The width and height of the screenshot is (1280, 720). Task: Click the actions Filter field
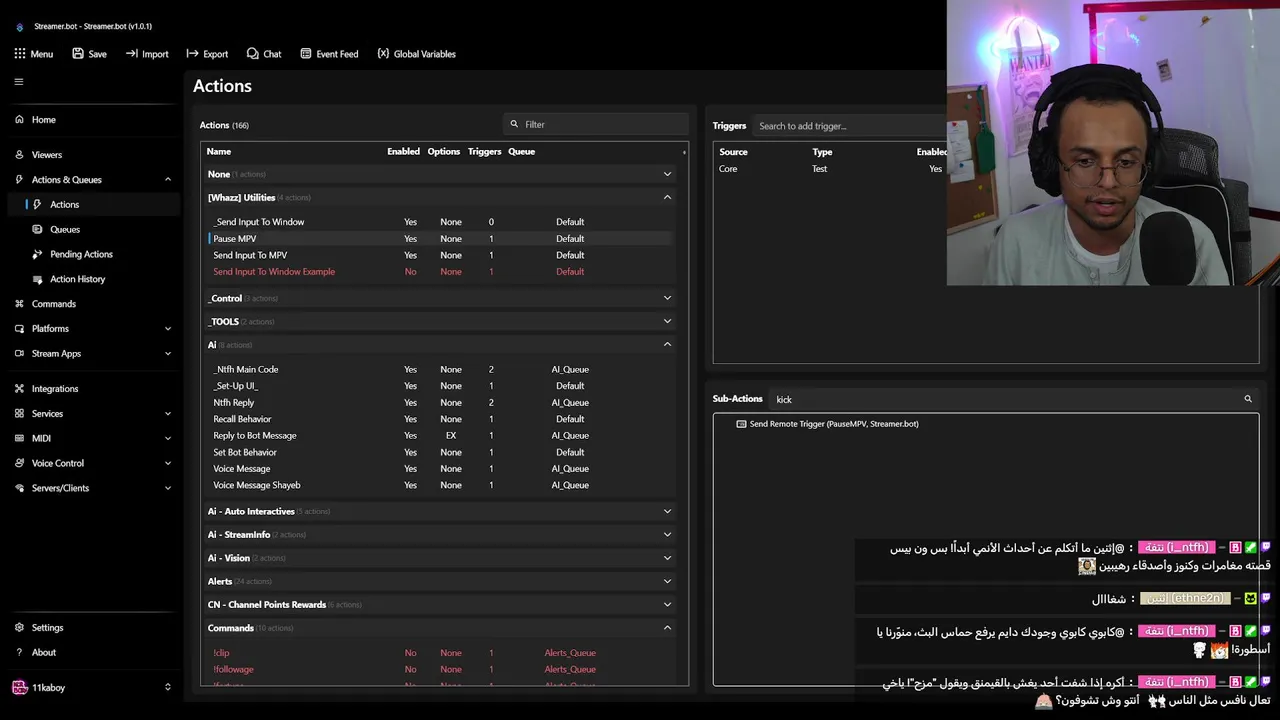pyautogui.click(x=596, y=125)
